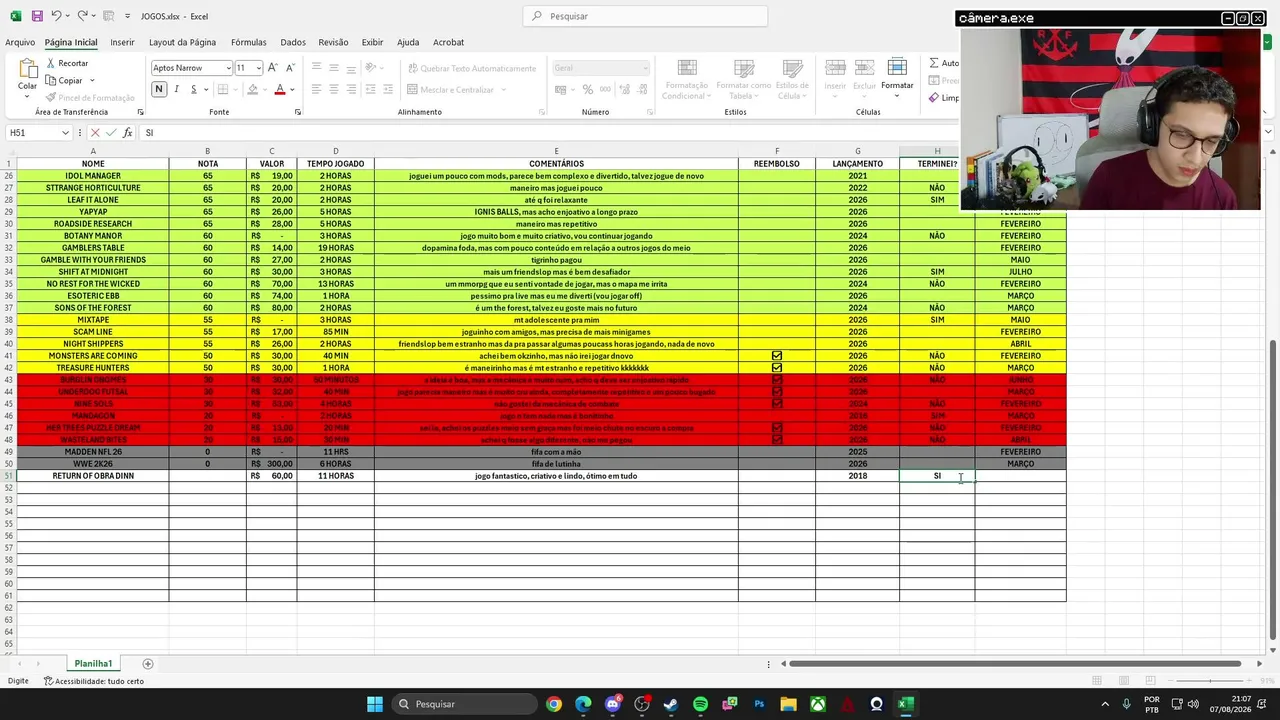Click the Colar (paste) clipboard icon
Image resolution: width=1280 pixels, height=720 pixels.
click(27, 69)
